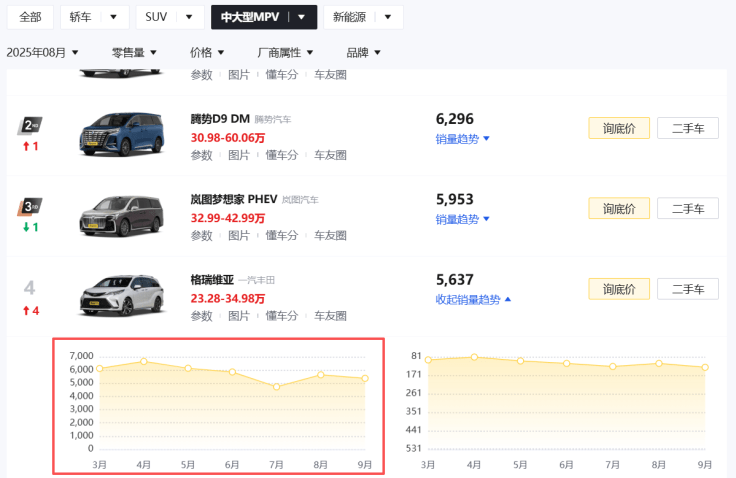Click the 7月 data point on sales chart
Image resolution: width=736 pixels, height=478 pixels.
click(x=276, y=386)
